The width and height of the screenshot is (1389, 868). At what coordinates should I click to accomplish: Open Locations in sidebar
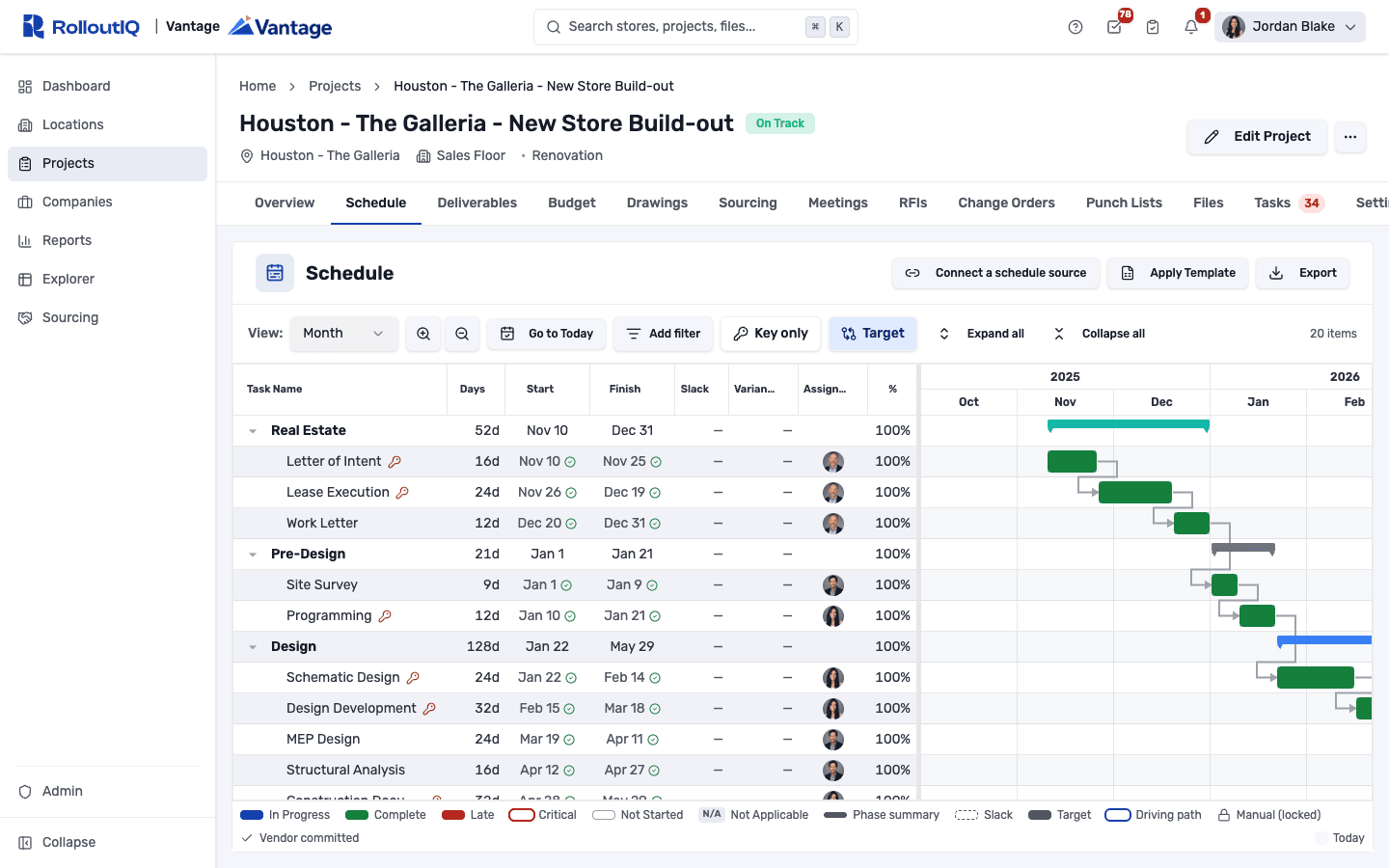pyautogui.click(x=107, y=125)
